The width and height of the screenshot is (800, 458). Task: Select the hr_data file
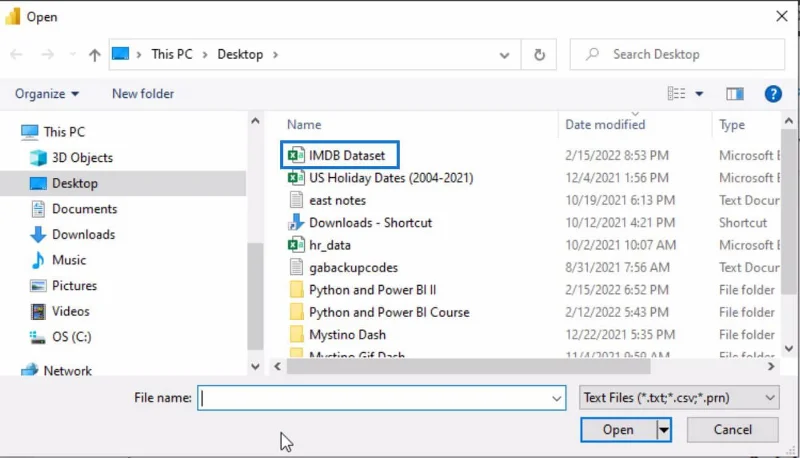[x=330, y=245]
